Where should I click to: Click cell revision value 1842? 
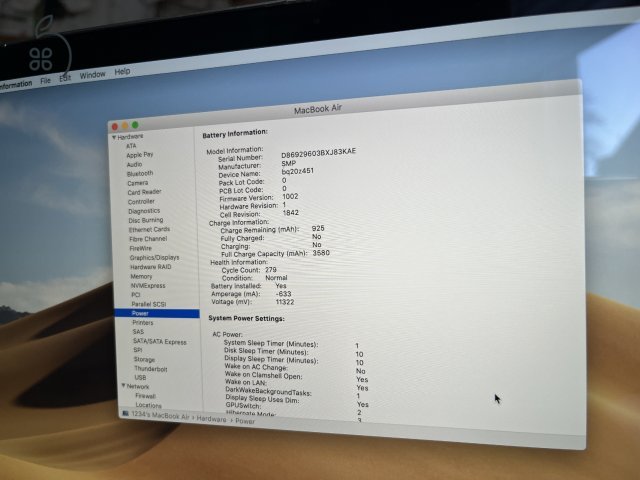tap(291, 213)
